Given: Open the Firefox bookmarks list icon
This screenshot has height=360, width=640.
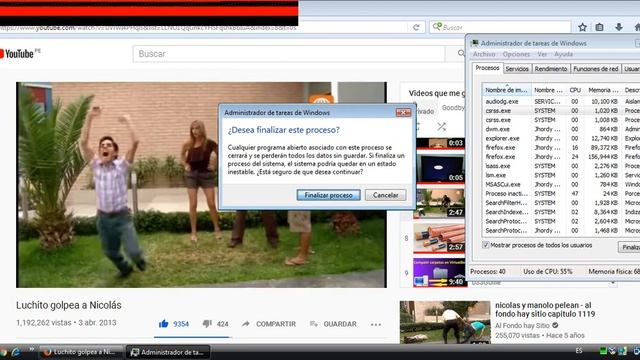Looking at the screenshot, I should tap(599, 27).
